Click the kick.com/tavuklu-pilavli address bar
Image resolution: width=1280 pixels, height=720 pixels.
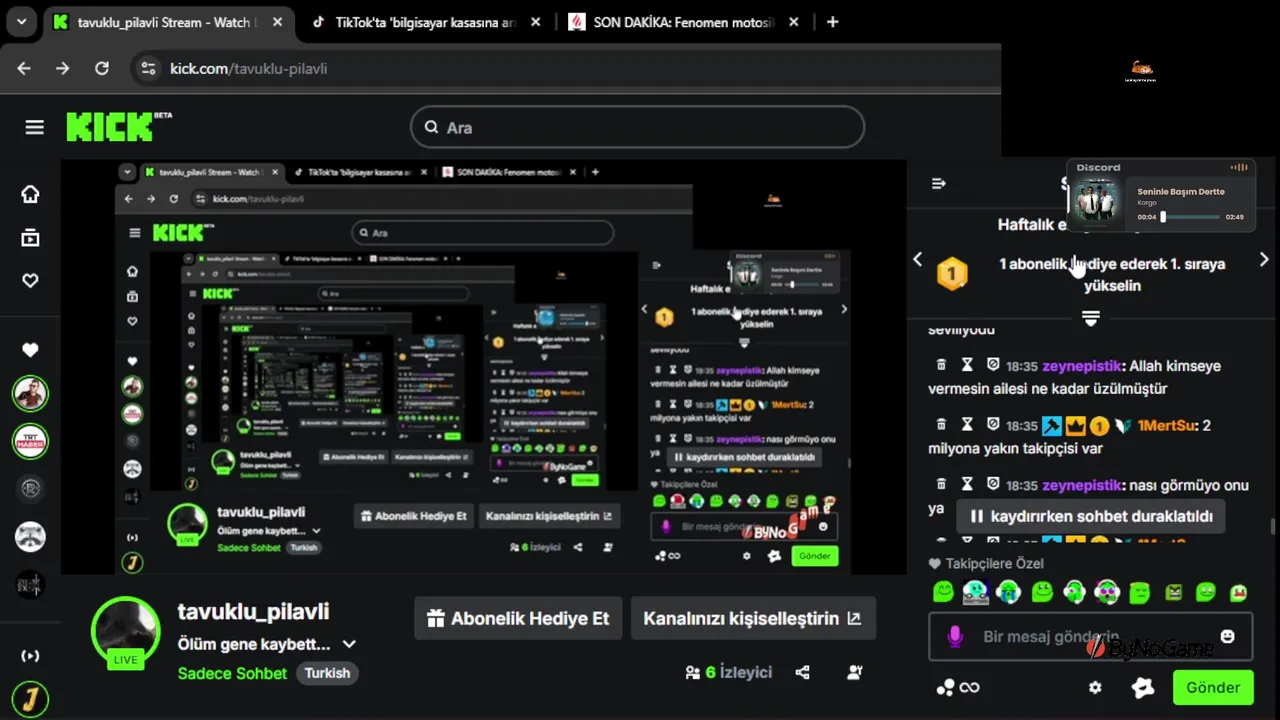tap(565, 68)
